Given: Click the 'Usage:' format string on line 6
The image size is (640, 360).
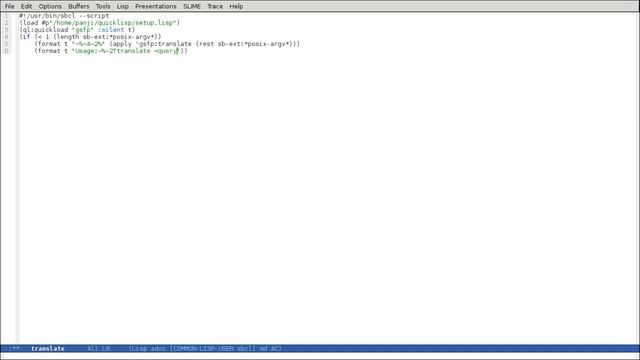Looking at the screenshot, I should (127, 51).
